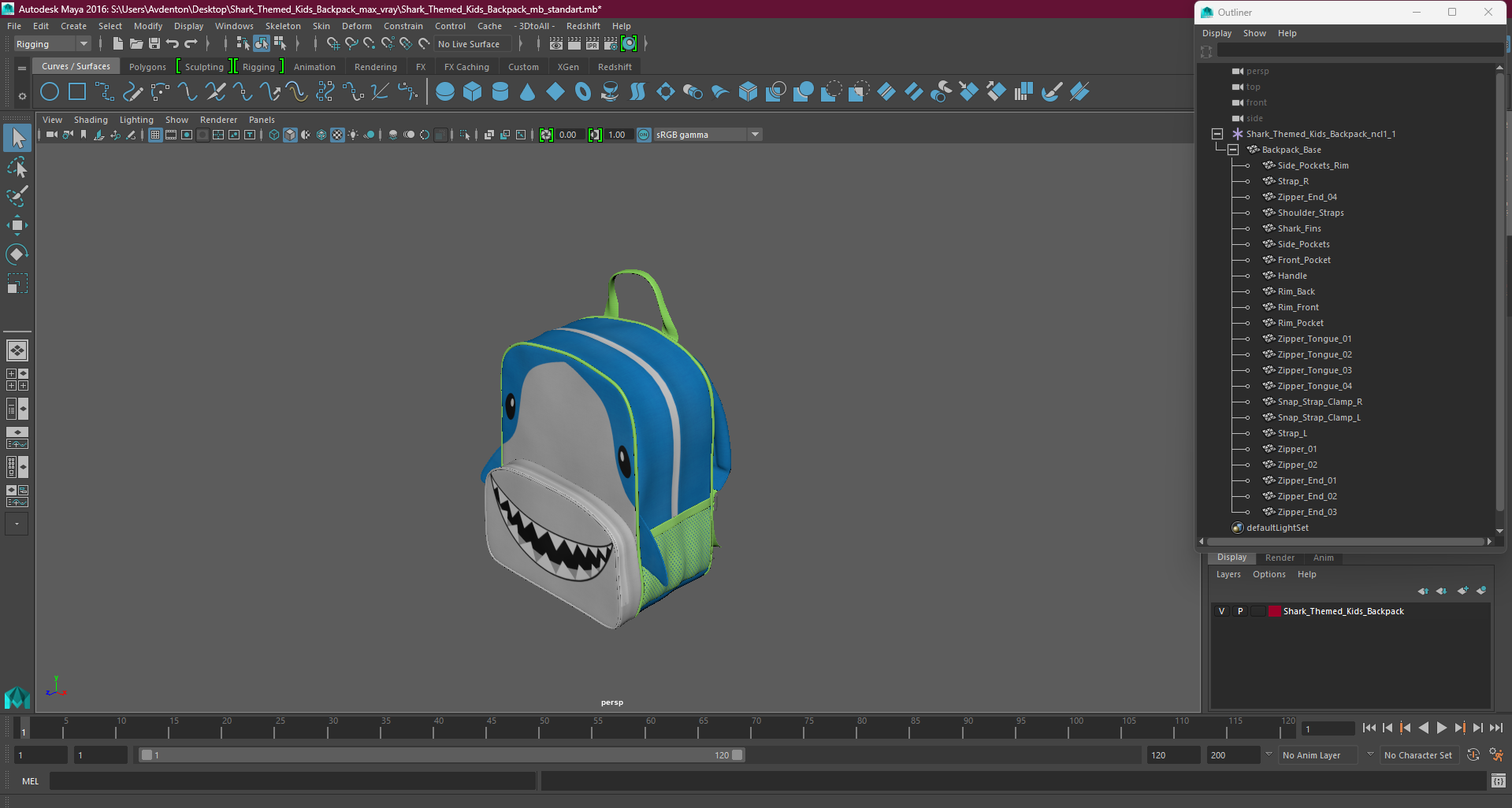
Task: Activate the Rotate tool
Action: (x=17, y=254)
